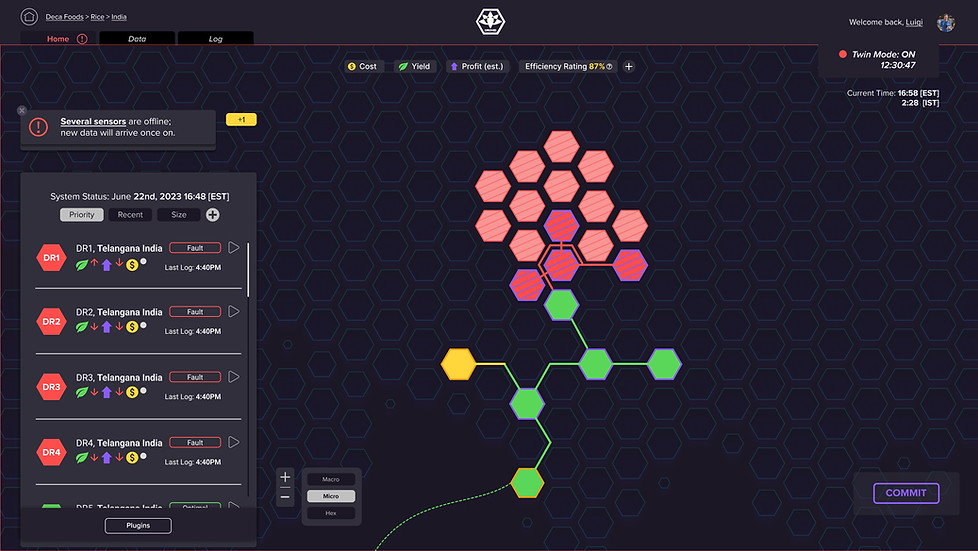Viewport: 978px width, 551px height.
Task: Dismiss the sensors offline notification
Action: coord(22,110)
